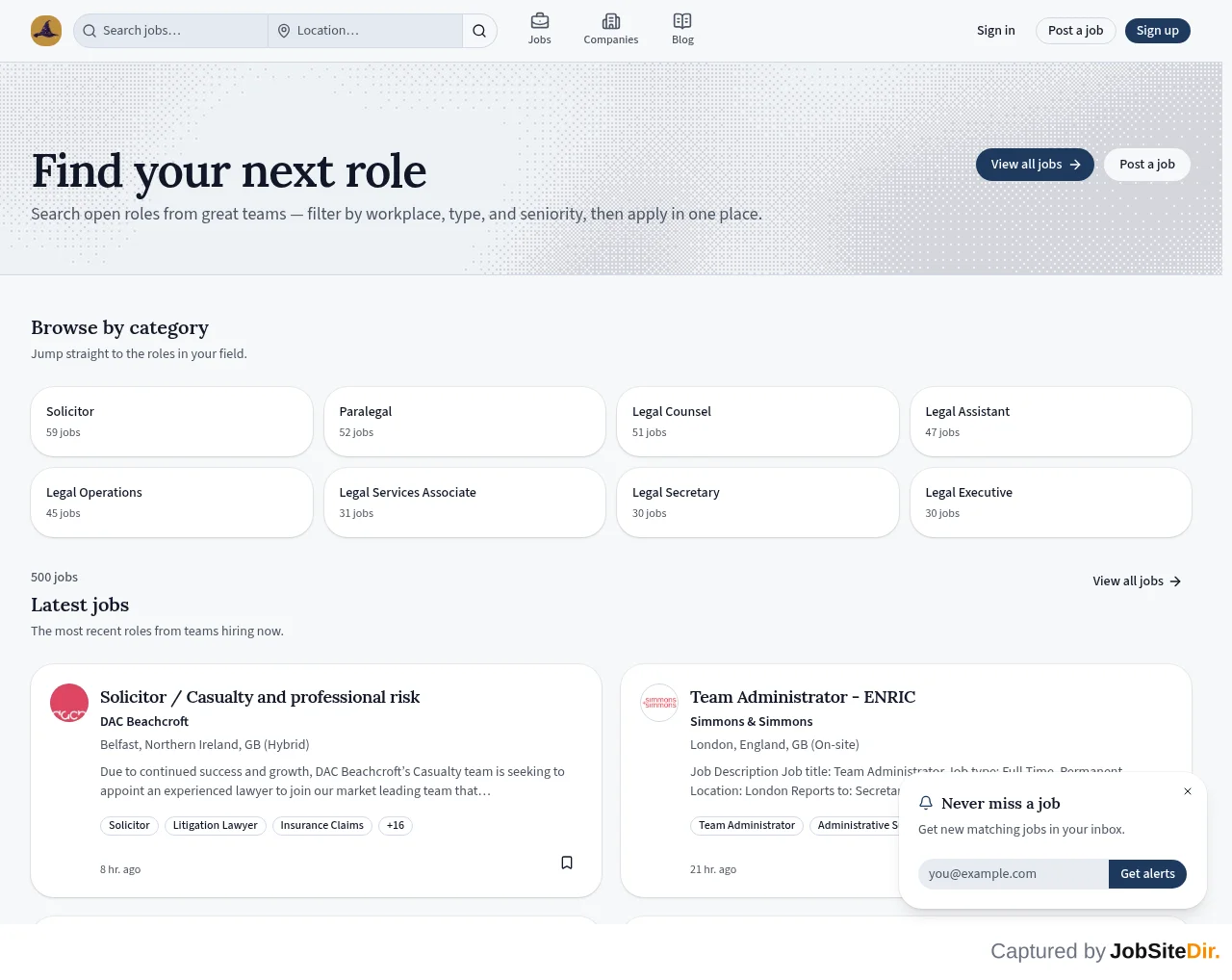The height and width of the screenshot is (980, 1232).
Task: Click the Simmons & Simmons company name
Action: [751, 722]
